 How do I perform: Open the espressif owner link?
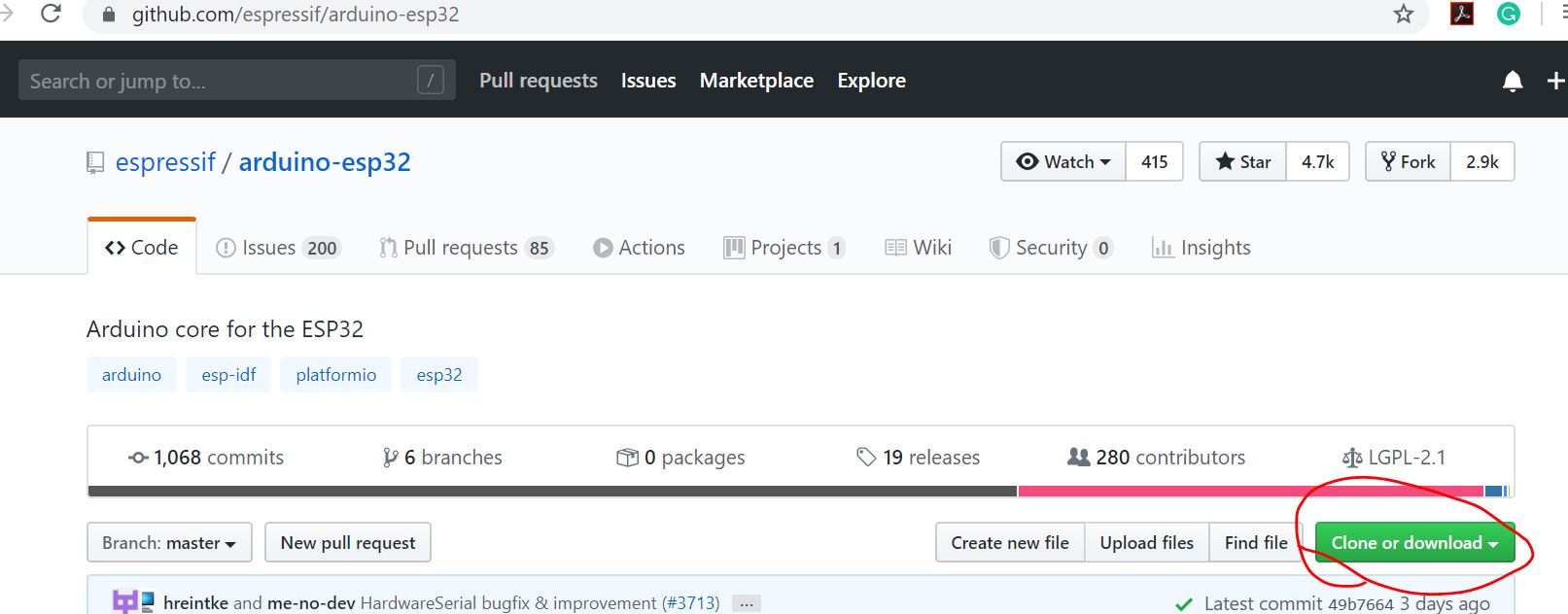click(165, 162)
